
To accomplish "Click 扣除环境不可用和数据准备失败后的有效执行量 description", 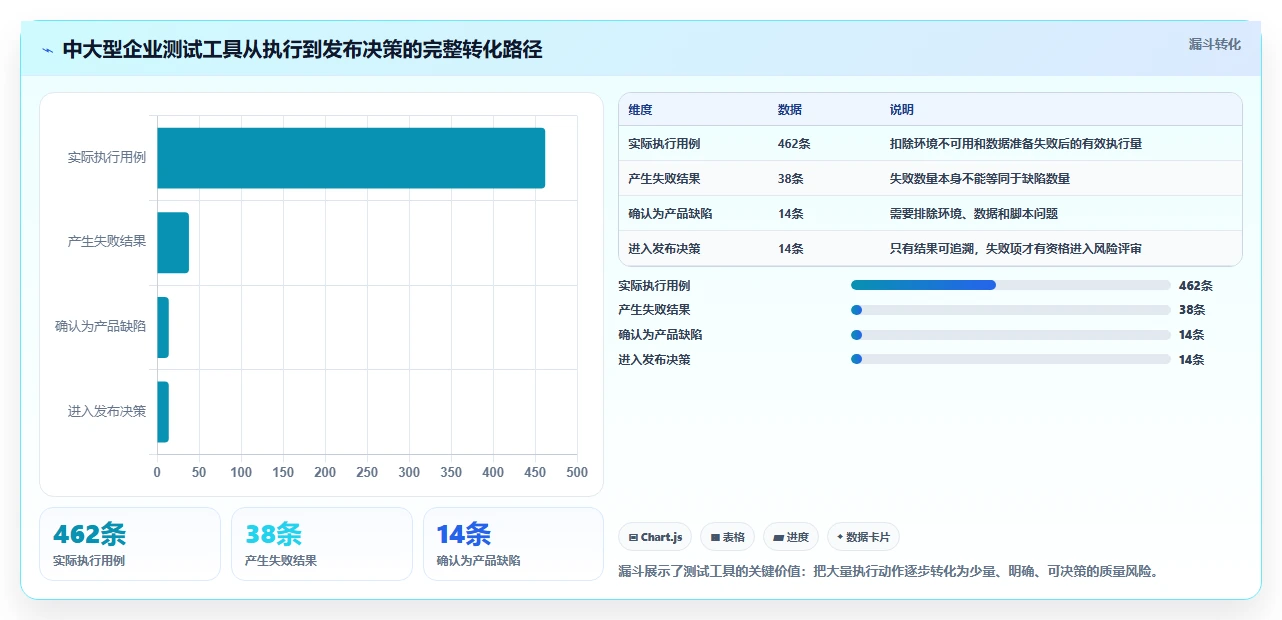I will coord(1016,144).
